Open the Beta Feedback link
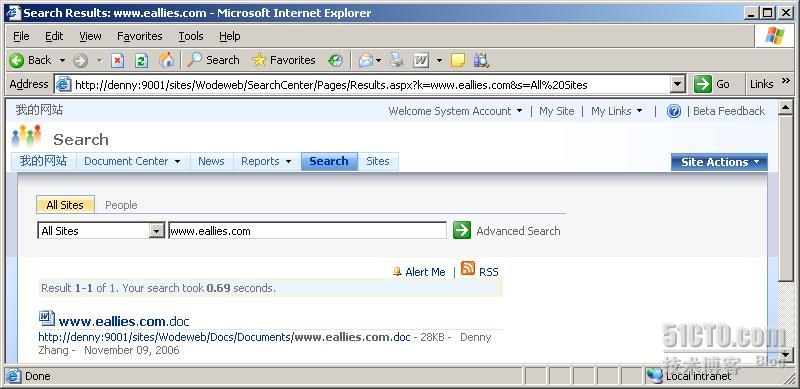This screenshot has width=800, height=389. tap(729, 111)
